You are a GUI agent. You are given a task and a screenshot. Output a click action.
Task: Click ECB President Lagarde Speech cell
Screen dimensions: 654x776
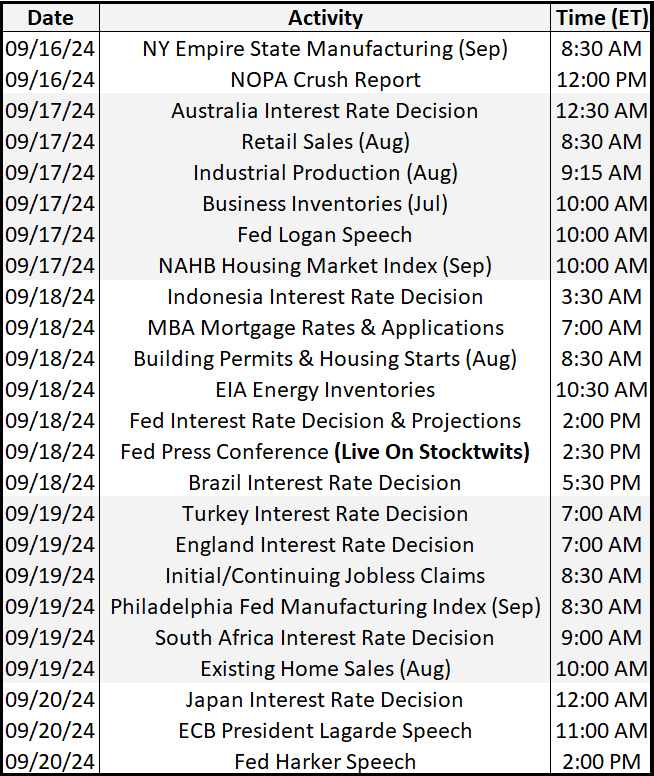click(x=325, y=731)
